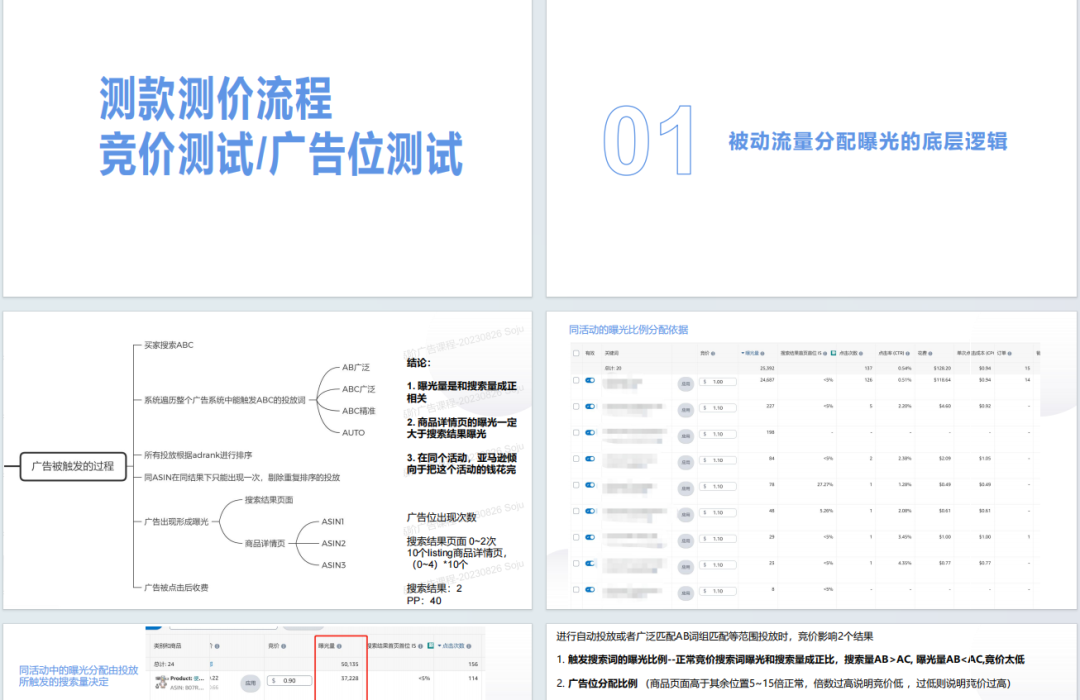
Task: Select the third keyword row's checkbox
Action: pos(575,432)
